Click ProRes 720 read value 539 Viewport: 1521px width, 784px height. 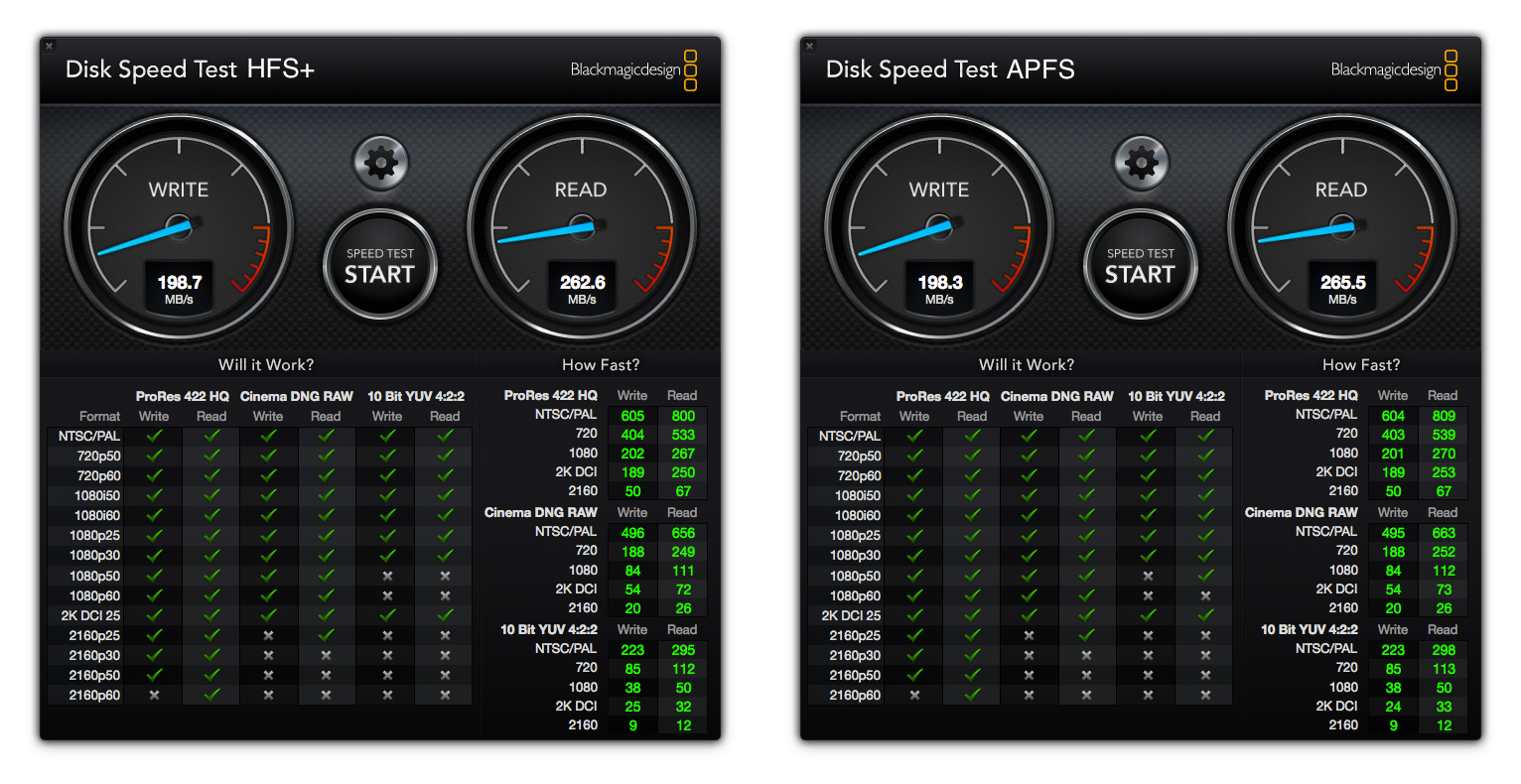(x=1444, y=435)
